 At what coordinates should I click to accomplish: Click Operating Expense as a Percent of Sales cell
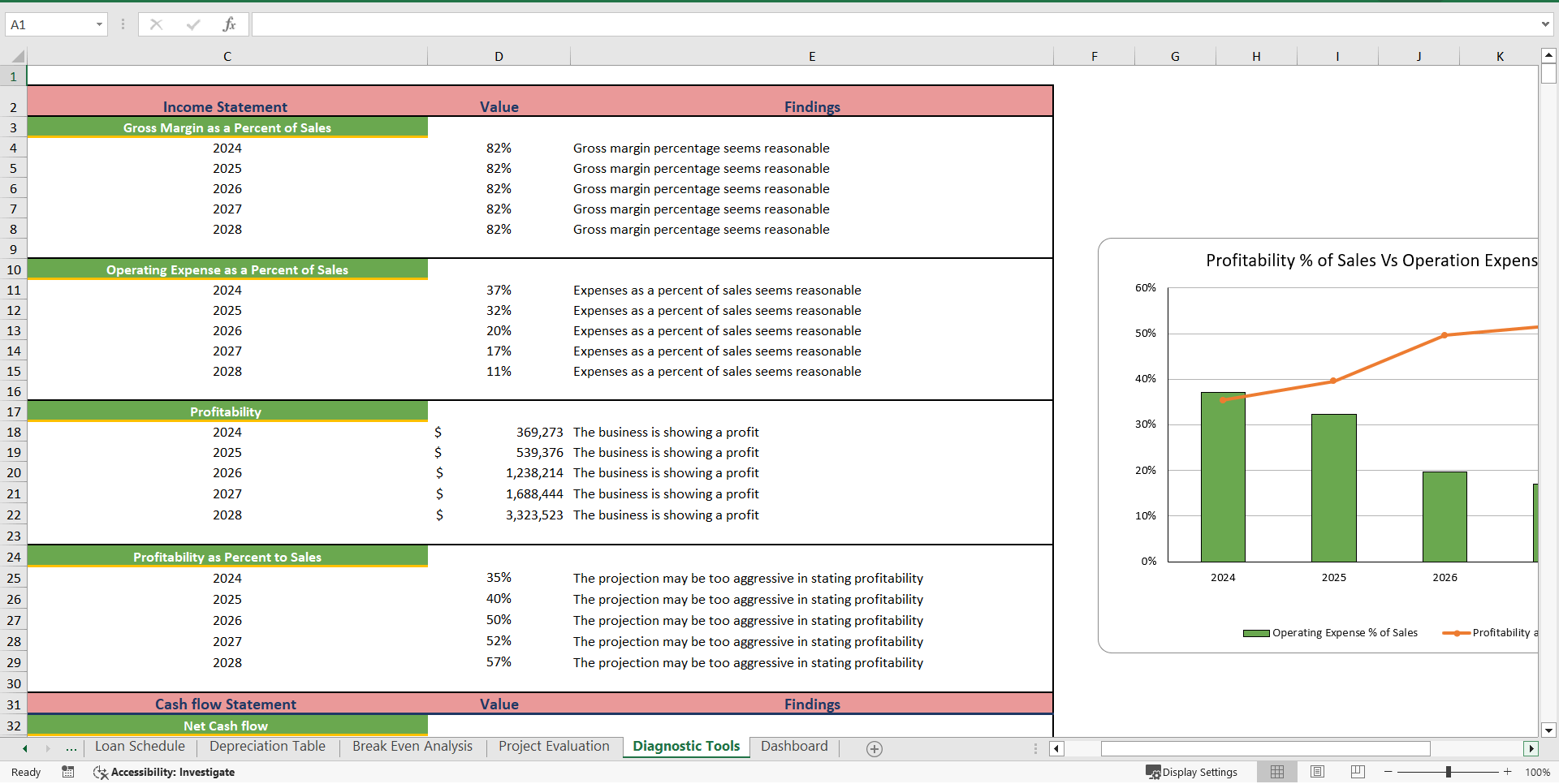click(x=227, y=269)
